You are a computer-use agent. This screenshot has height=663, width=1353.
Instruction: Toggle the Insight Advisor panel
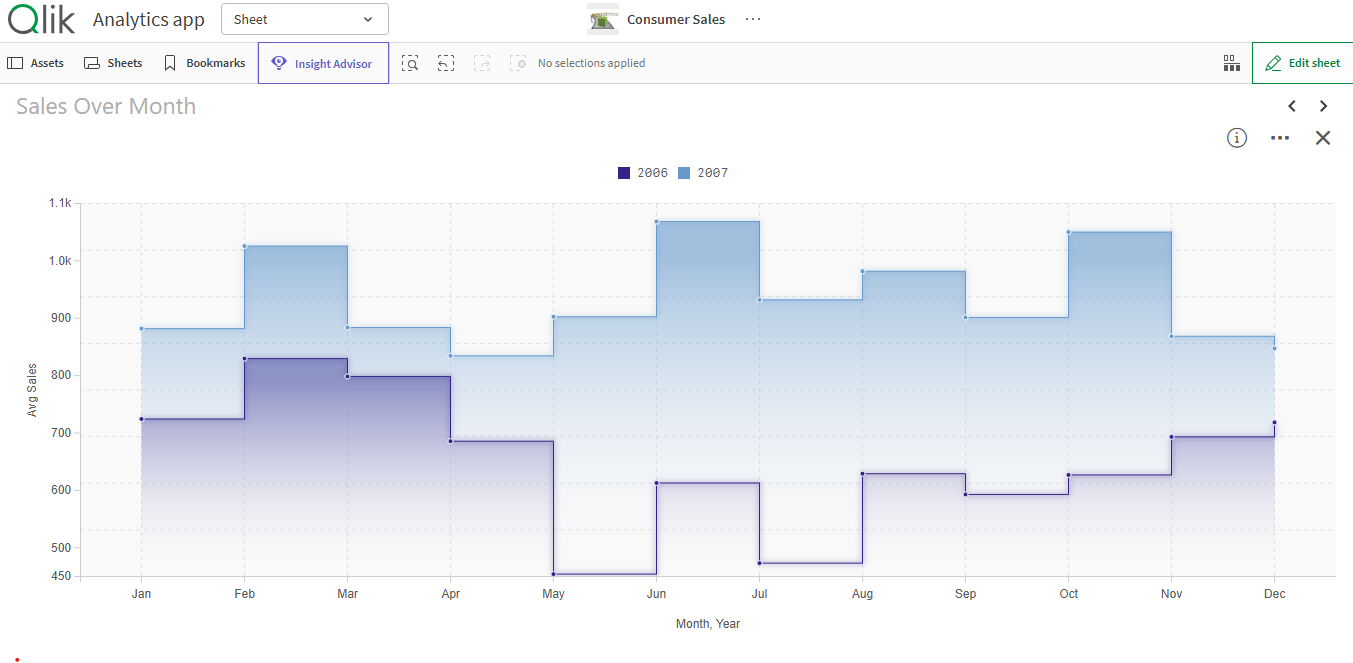coord(323,63)
